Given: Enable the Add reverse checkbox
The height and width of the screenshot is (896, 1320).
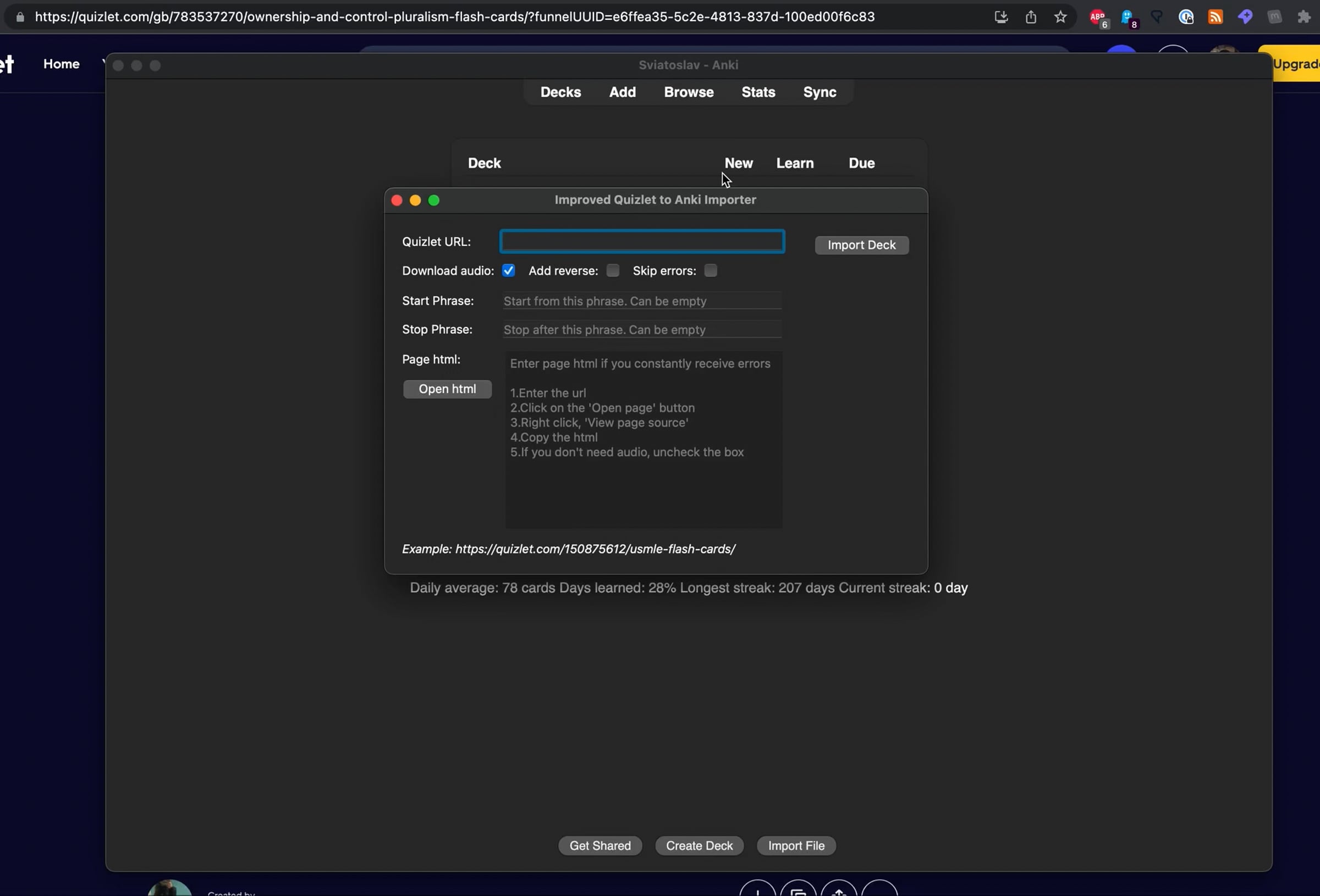Looking at the screenshot, I should coord(613,271).
